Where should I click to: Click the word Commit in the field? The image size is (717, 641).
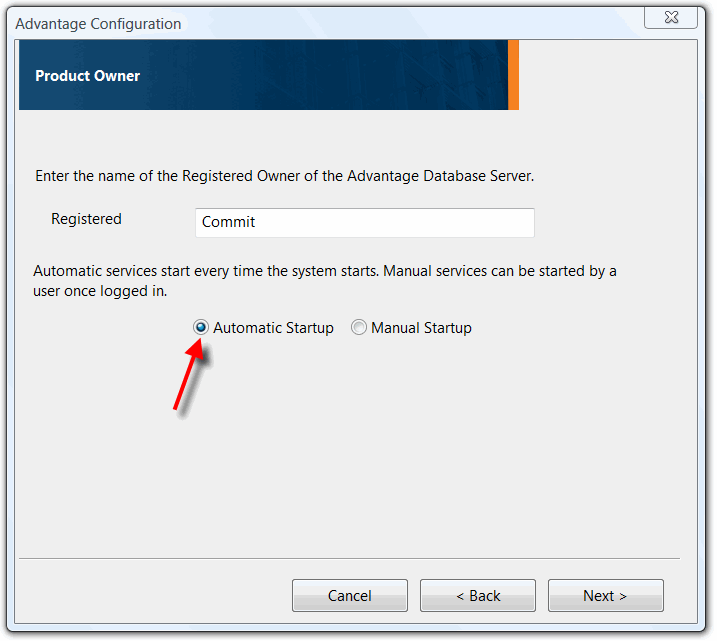pos(229,222)
